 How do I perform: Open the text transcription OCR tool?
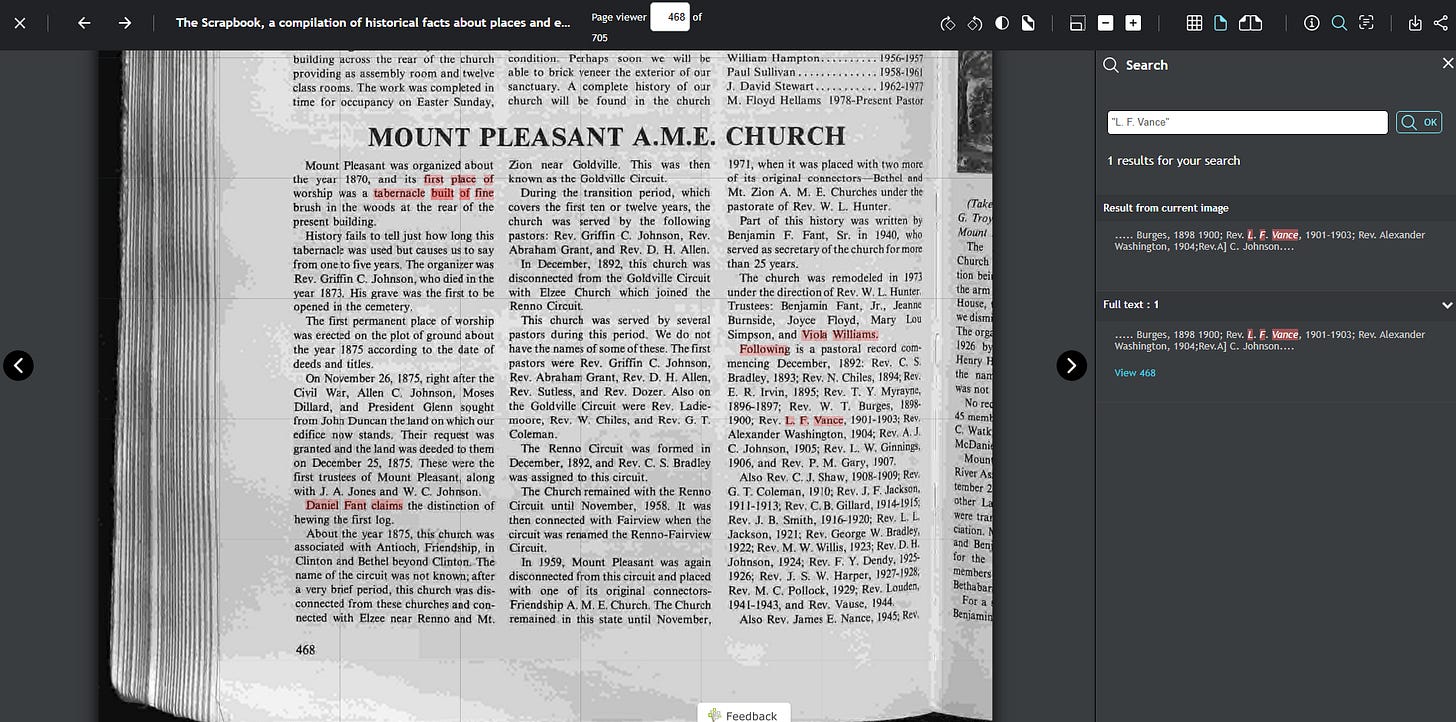coord(1366,23)
